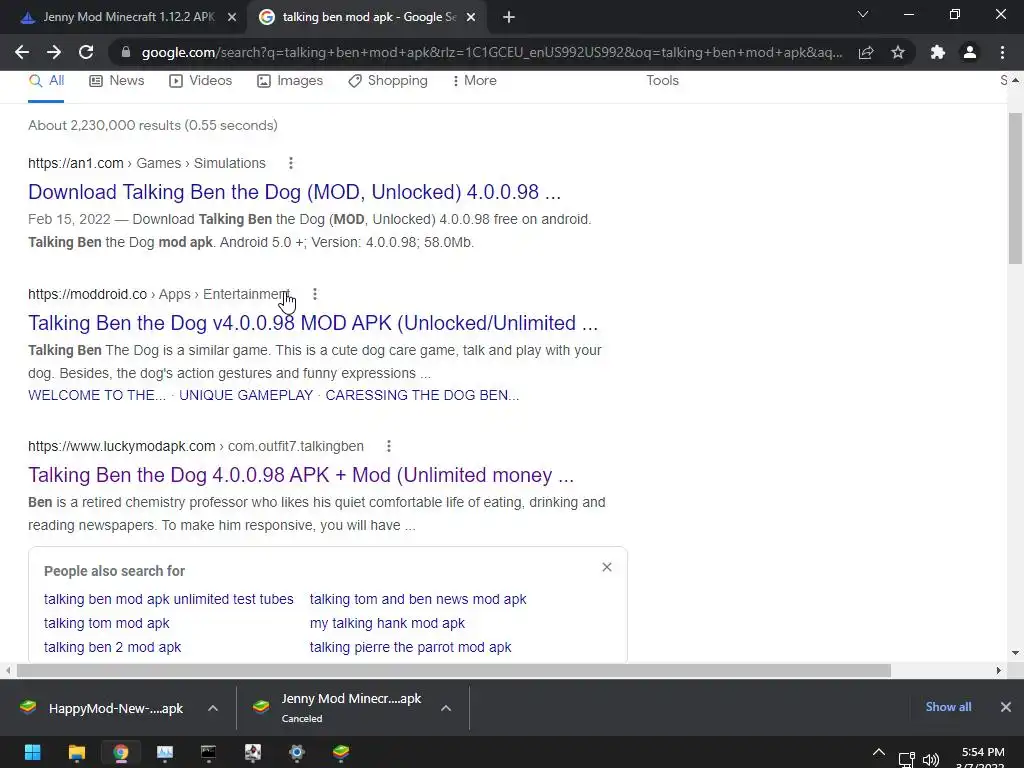Select the Images search filter

coord(290,81)
